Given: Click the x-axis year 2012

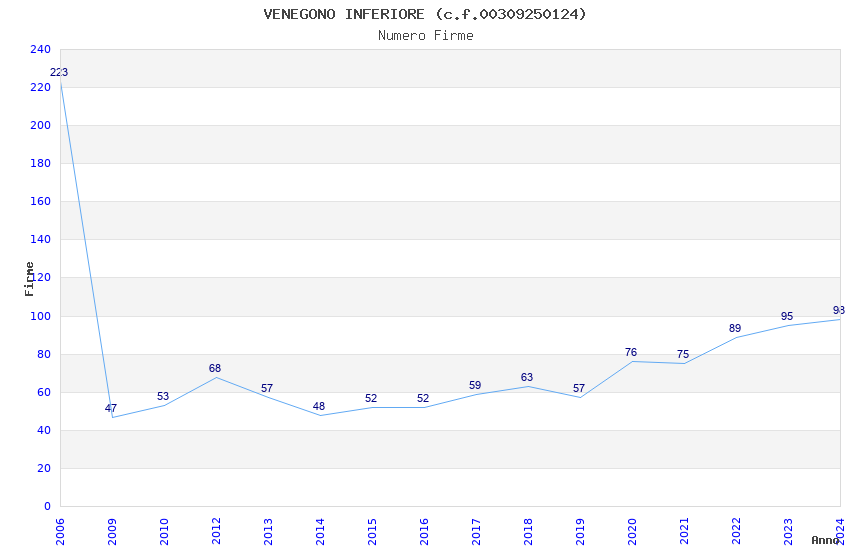Looking at the screenshot, I should (216, 532).
